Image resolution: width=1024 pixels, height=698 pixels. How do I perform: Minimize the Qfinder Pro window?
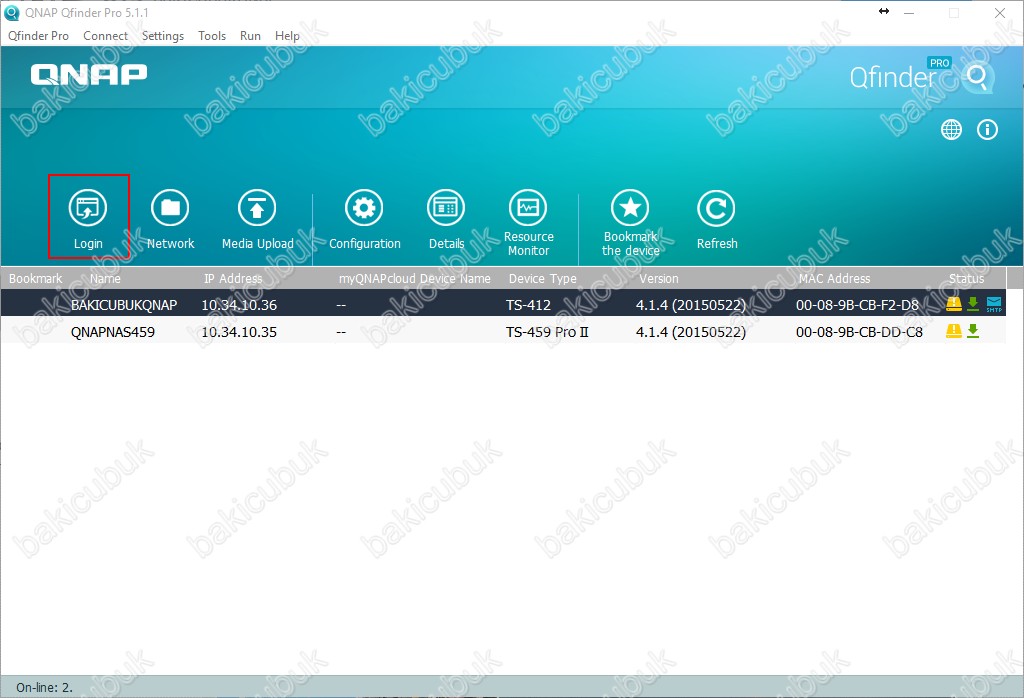point(909,12)
